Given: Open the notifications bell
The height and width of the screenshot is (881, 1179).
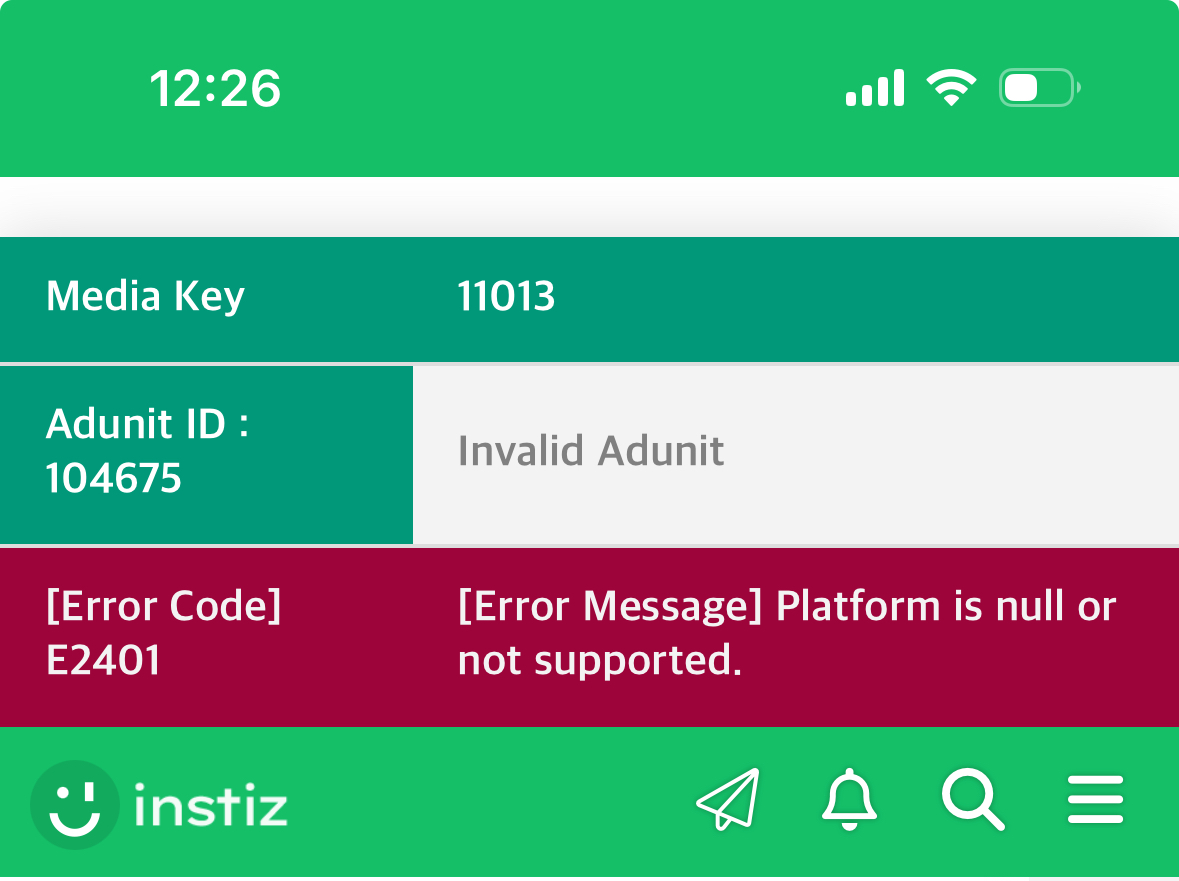Looking at the screenshot, I should tap(849, 799).
